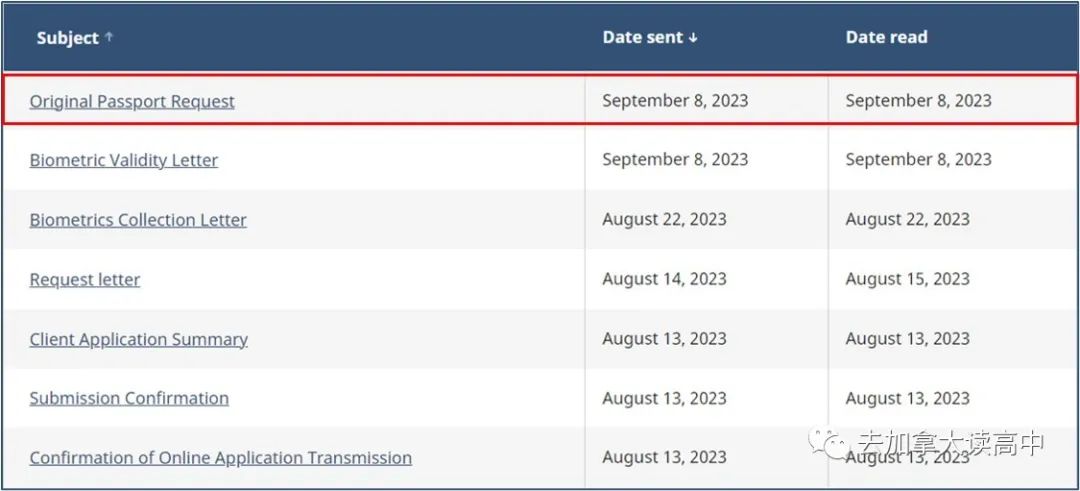Sort messages by the Date read header
This screenshot has height=491, width=1080.
coord(886,37)
